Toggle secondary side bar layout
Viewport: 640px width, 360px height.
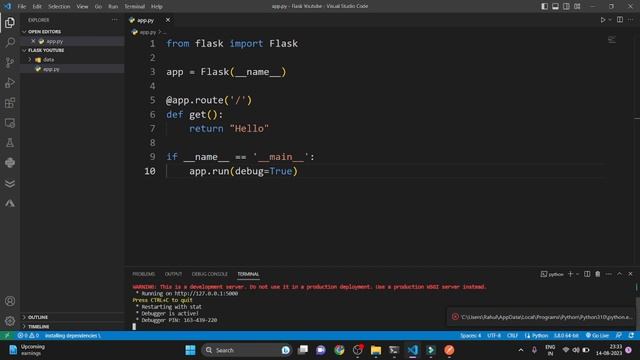tap(566, 6)
